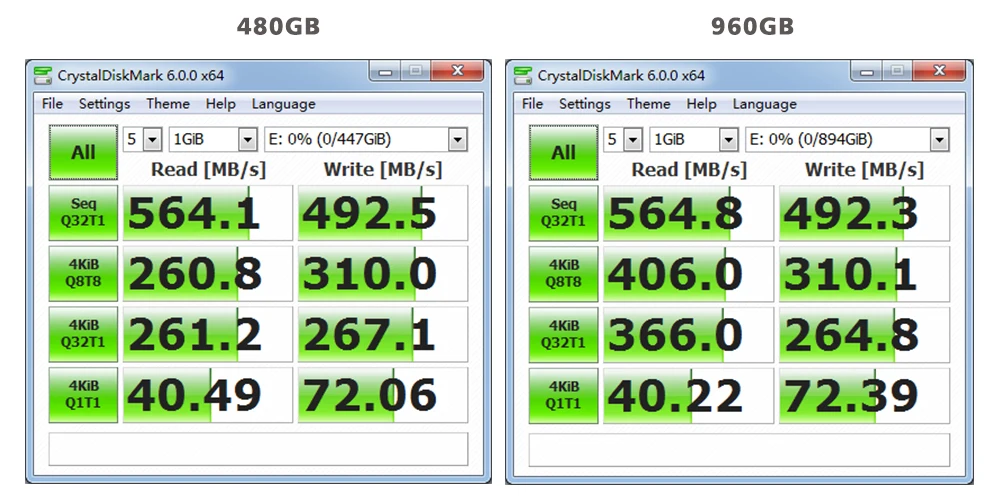Click Read [MB/s] header in 480GB window
Viewport: 1000px width, 500px height.
208,170
